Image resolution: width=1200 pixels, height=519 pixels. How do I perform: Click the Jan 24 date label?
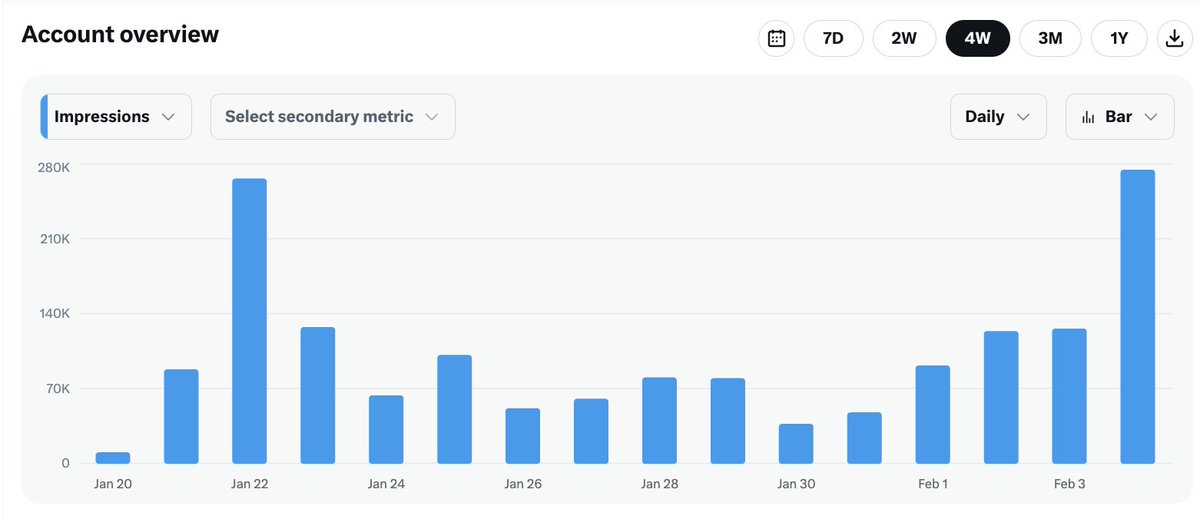(386, 484)
